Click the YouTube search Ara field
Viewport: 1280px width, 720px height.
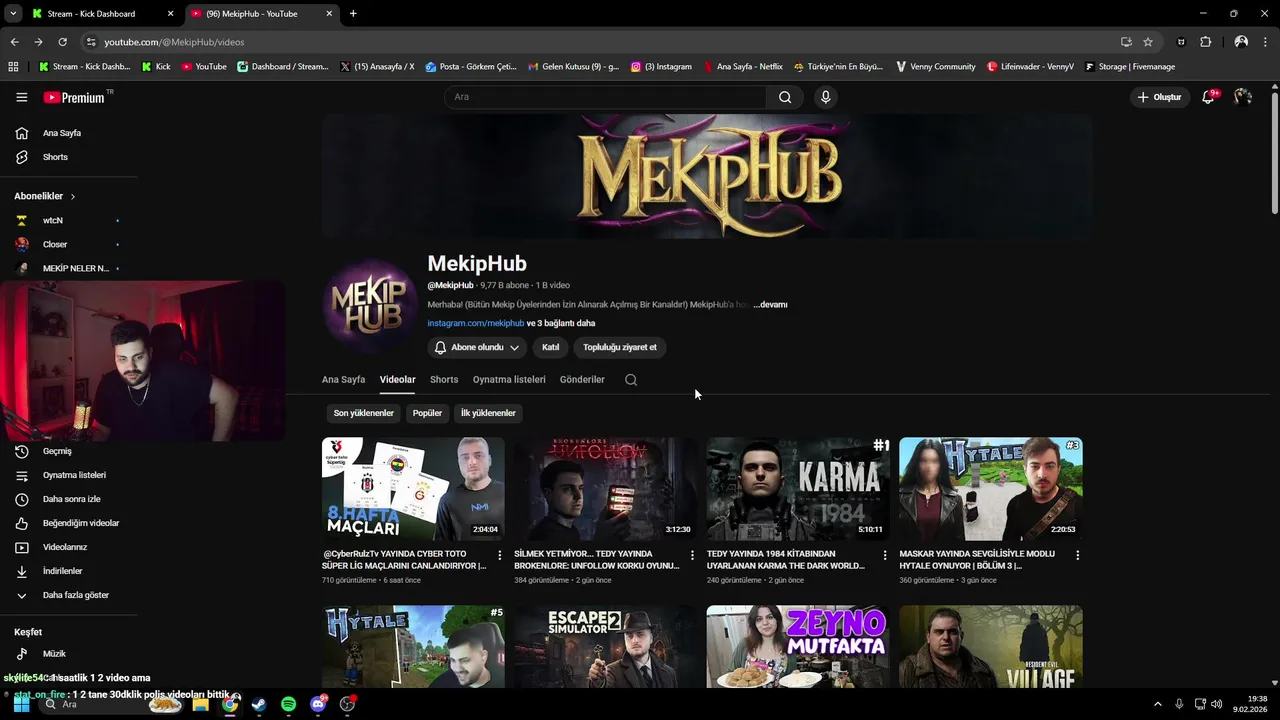click(x=606, y=97)
